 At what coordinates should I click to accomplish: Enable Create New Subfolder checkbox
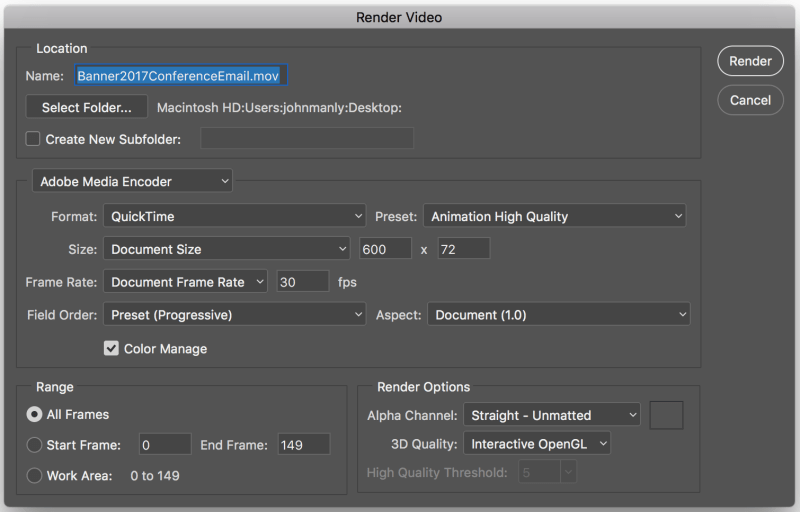click(33, 139)
